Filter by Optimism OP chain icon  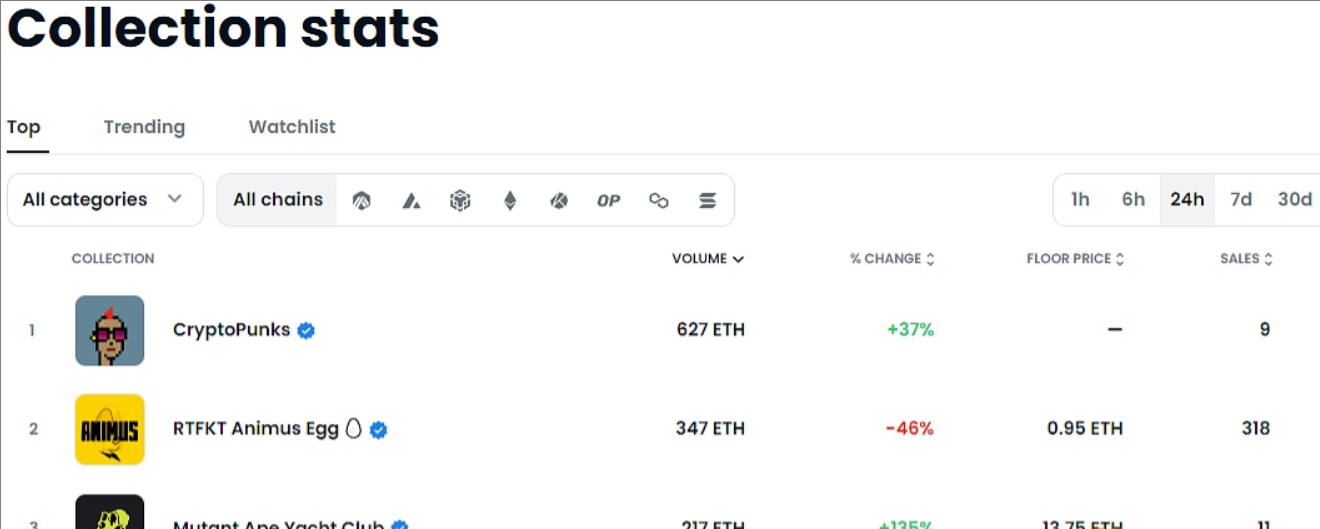coord(608,200)
